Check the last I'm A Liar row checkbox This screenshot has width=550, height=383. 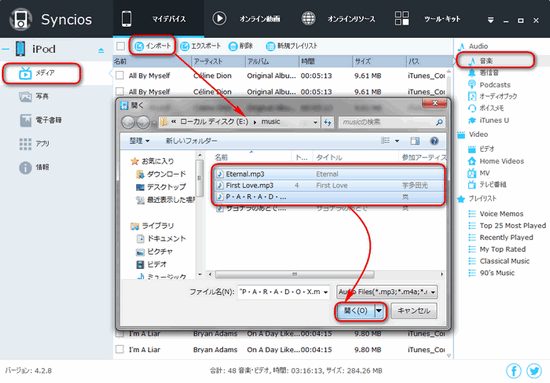click(120, 349)
